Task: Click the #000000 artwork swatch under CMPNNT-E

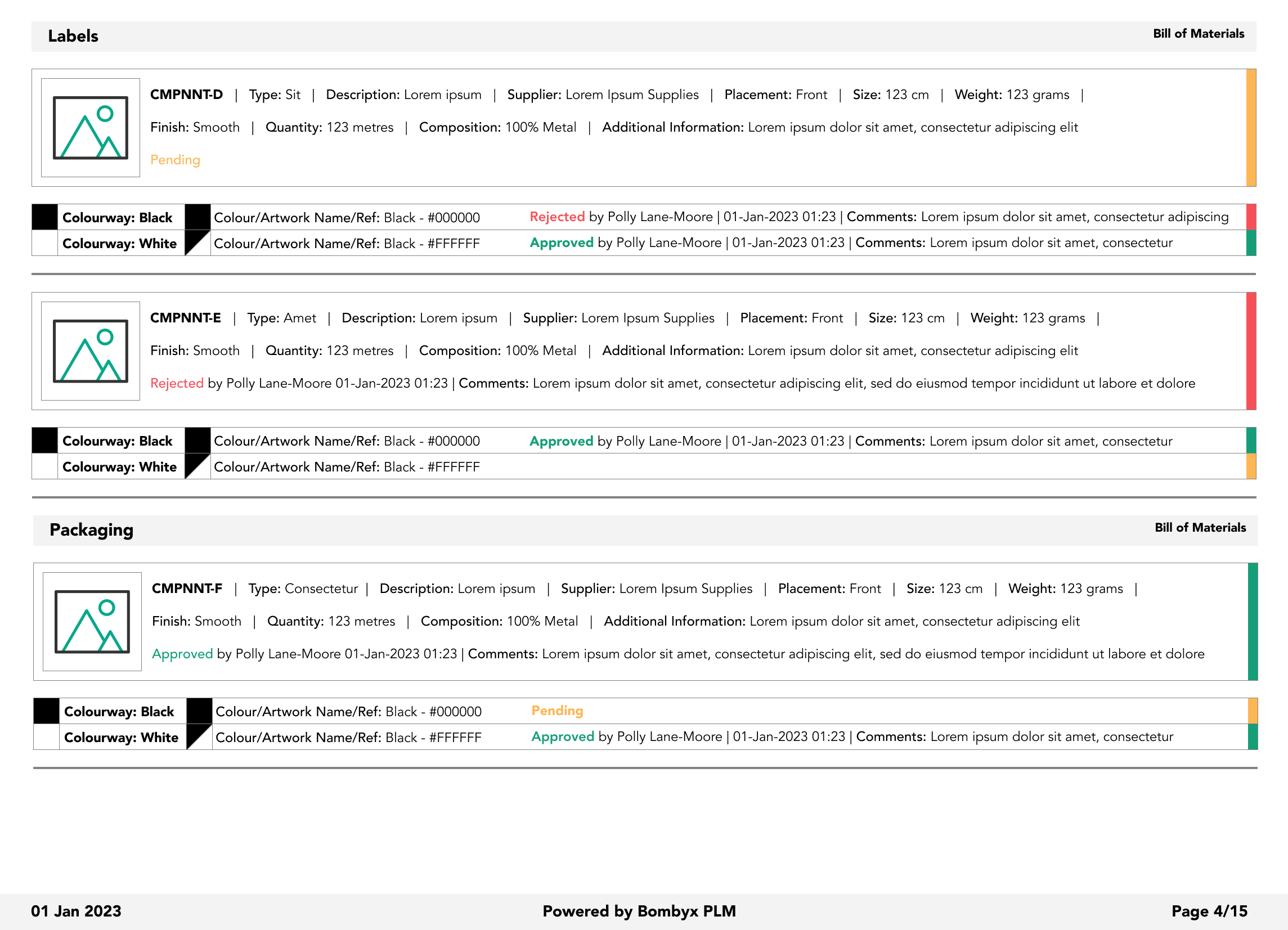Action: point(198,441)
